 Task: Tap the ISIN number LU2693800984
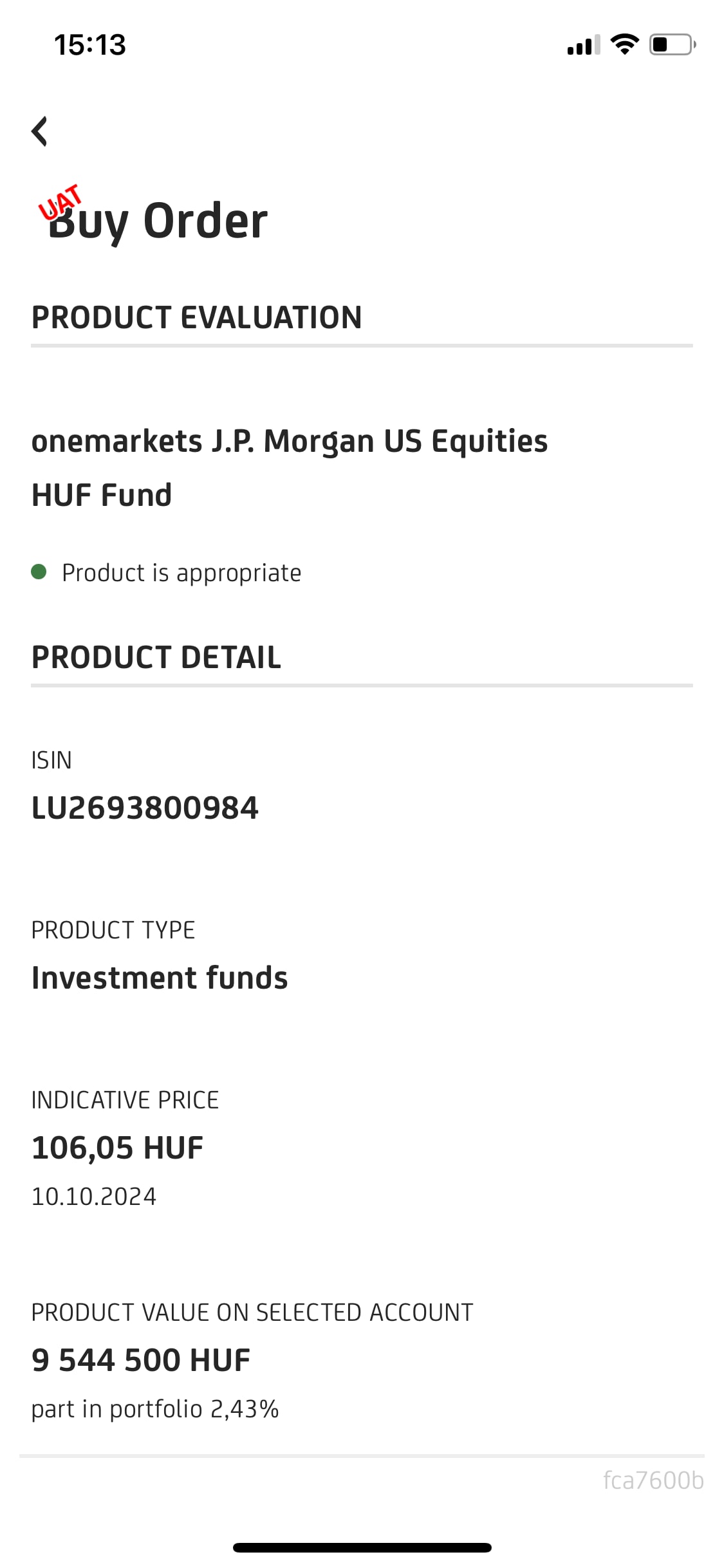(145, 808)
